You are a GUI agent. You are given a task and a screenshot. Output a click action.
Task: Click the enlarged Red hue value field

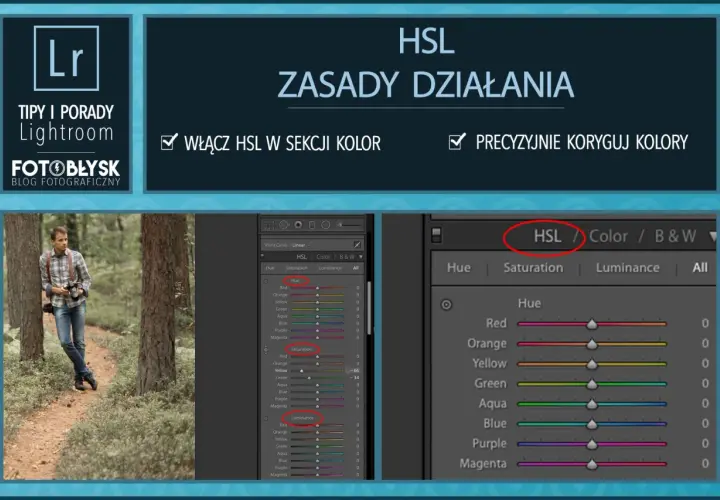tap(705, 323)
